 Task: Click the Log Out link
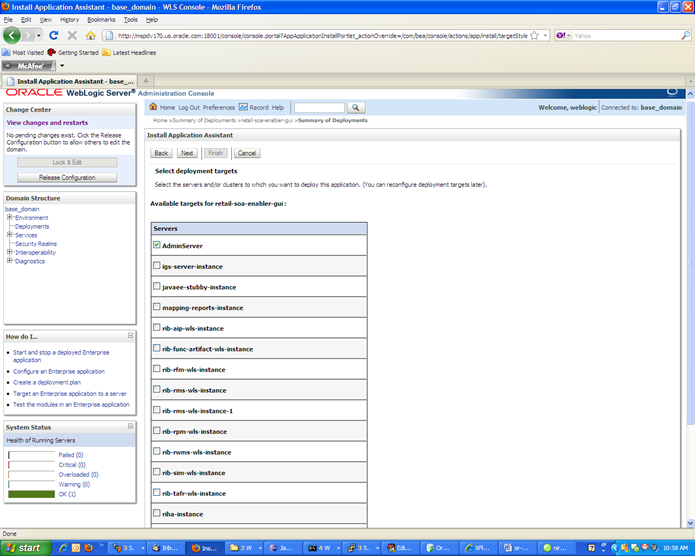(x=189, y=107)
